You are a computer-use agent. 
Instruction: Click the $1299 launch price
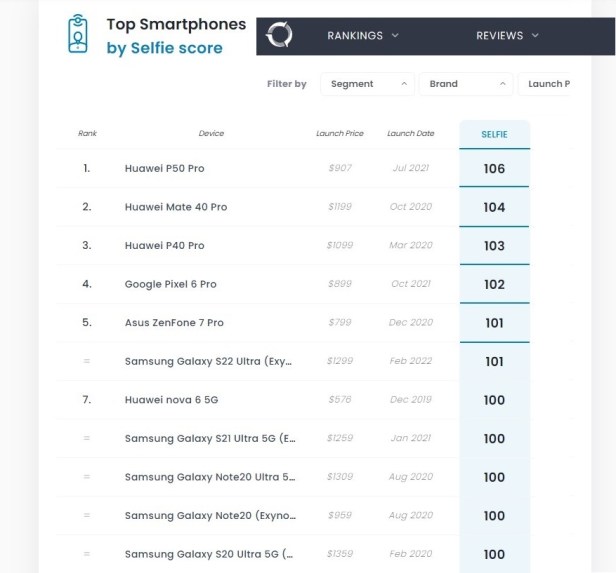(x=340, y=361)
